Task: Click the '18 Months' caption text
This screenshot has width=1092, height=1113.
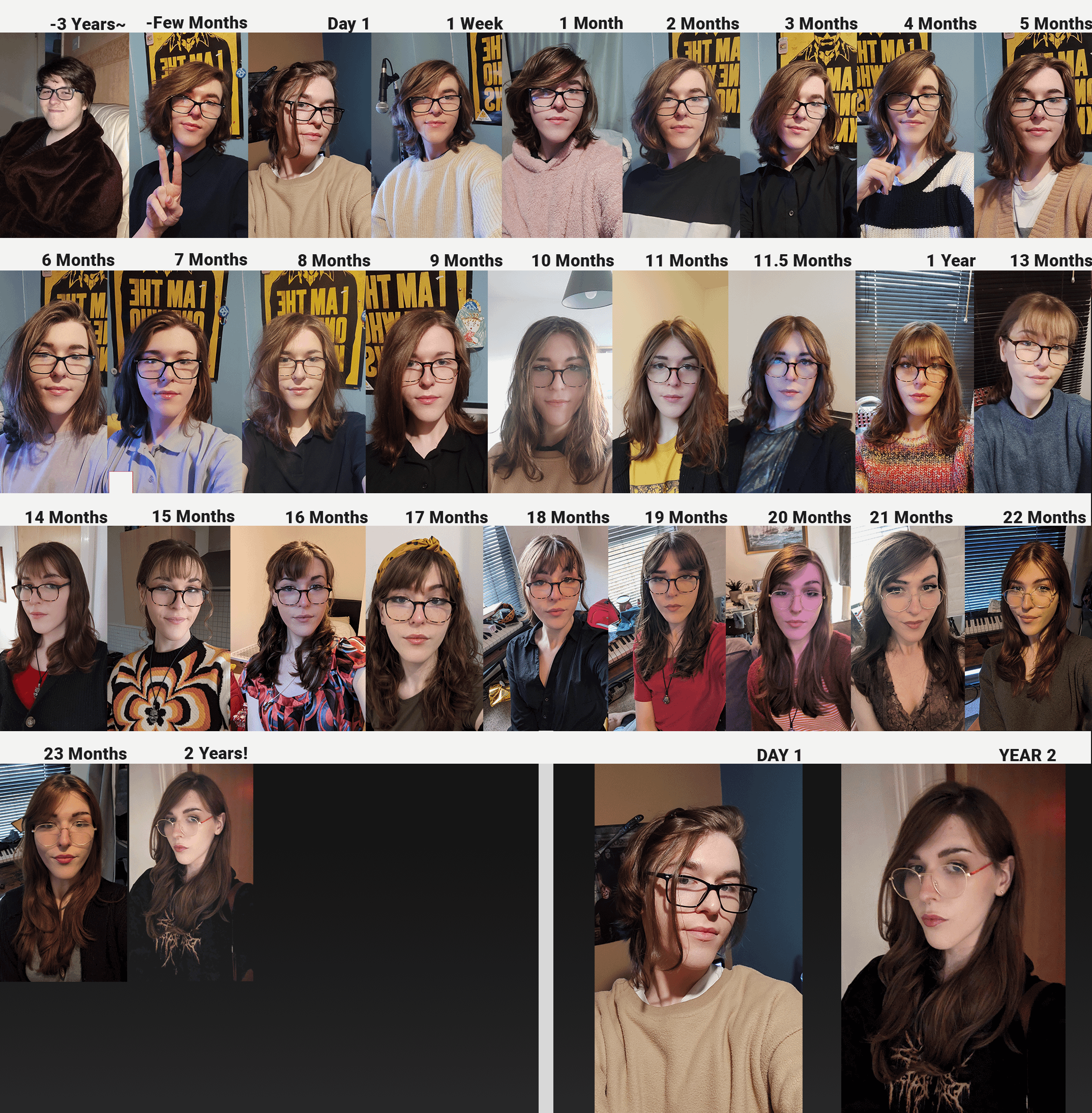Action: tap(568, 517)
